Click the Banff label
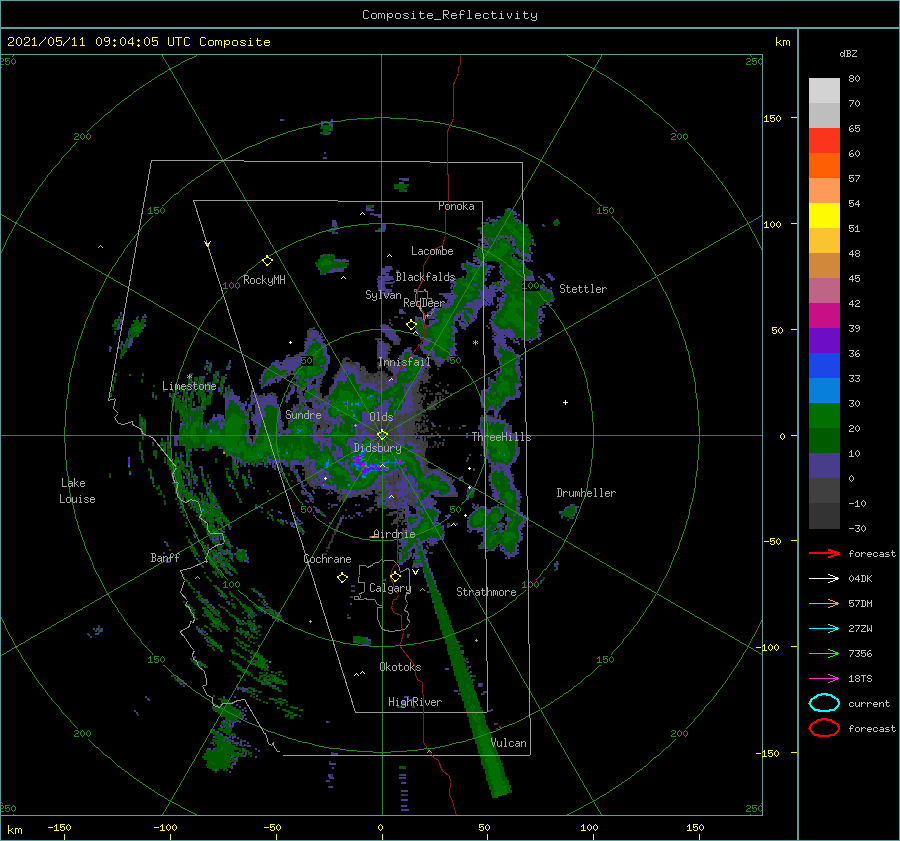The width and height of the screenshot is (900, 841). pyautogui.click(x=165, y=557)
